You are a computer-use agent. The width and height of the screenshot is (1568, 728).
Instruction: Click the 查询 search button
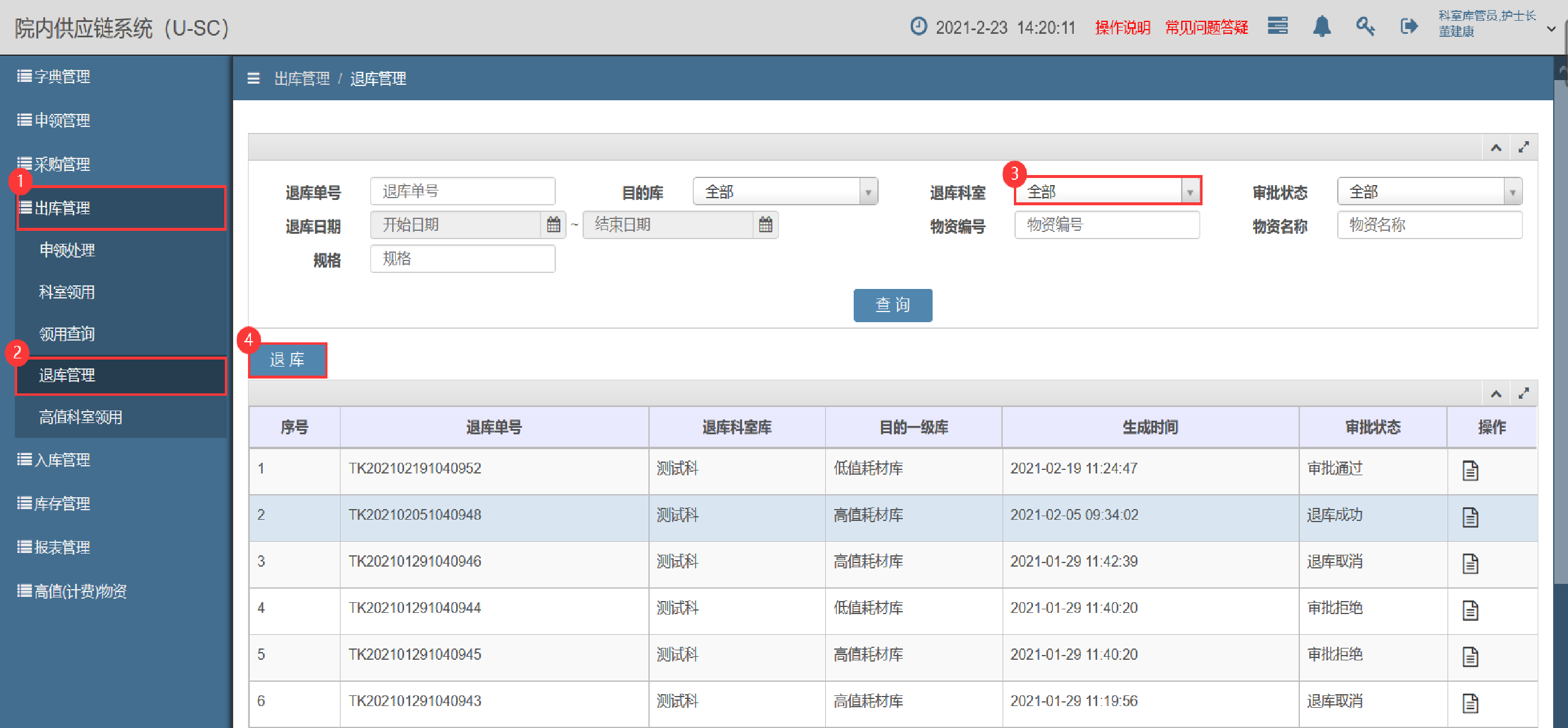click(892, 305)
